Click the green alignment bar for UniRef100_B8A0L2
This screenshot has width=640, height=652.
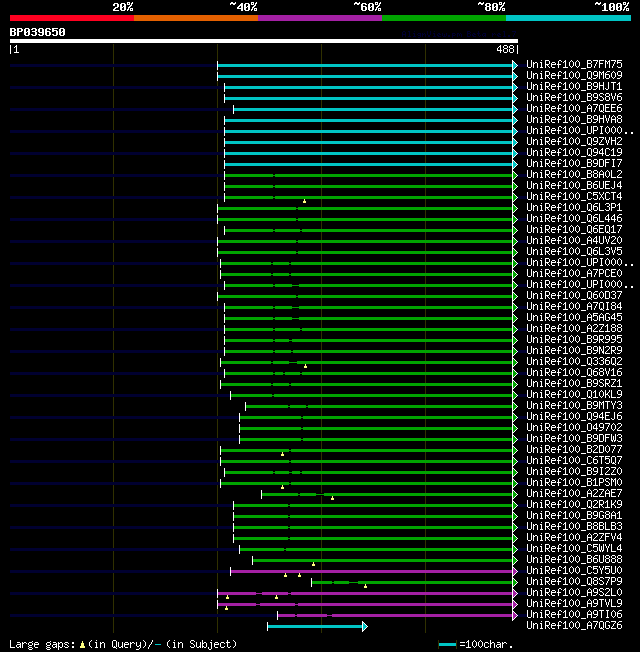point(368,175)
